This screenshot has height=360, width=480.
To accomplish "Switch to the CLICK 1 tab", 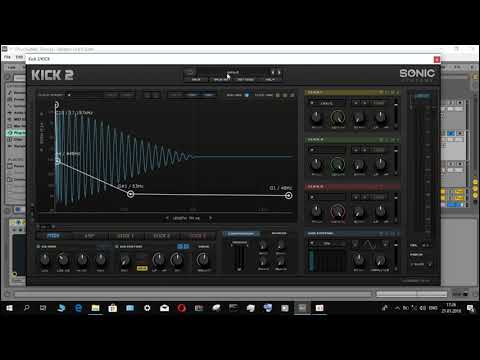I will point(126,236).
